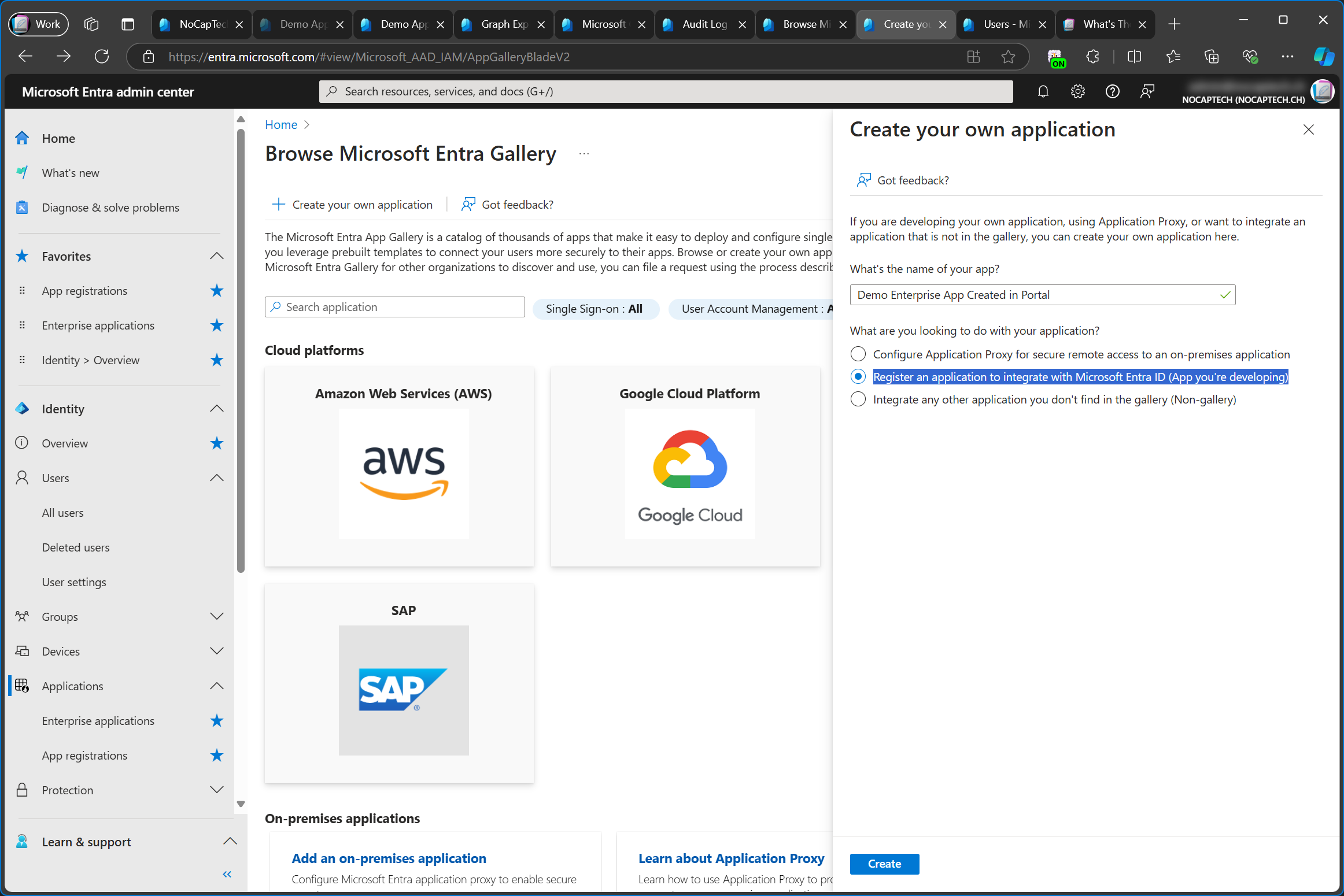
Task: Click the 'Got feedback?' link in the panel
Action: (x=912, y=180)
